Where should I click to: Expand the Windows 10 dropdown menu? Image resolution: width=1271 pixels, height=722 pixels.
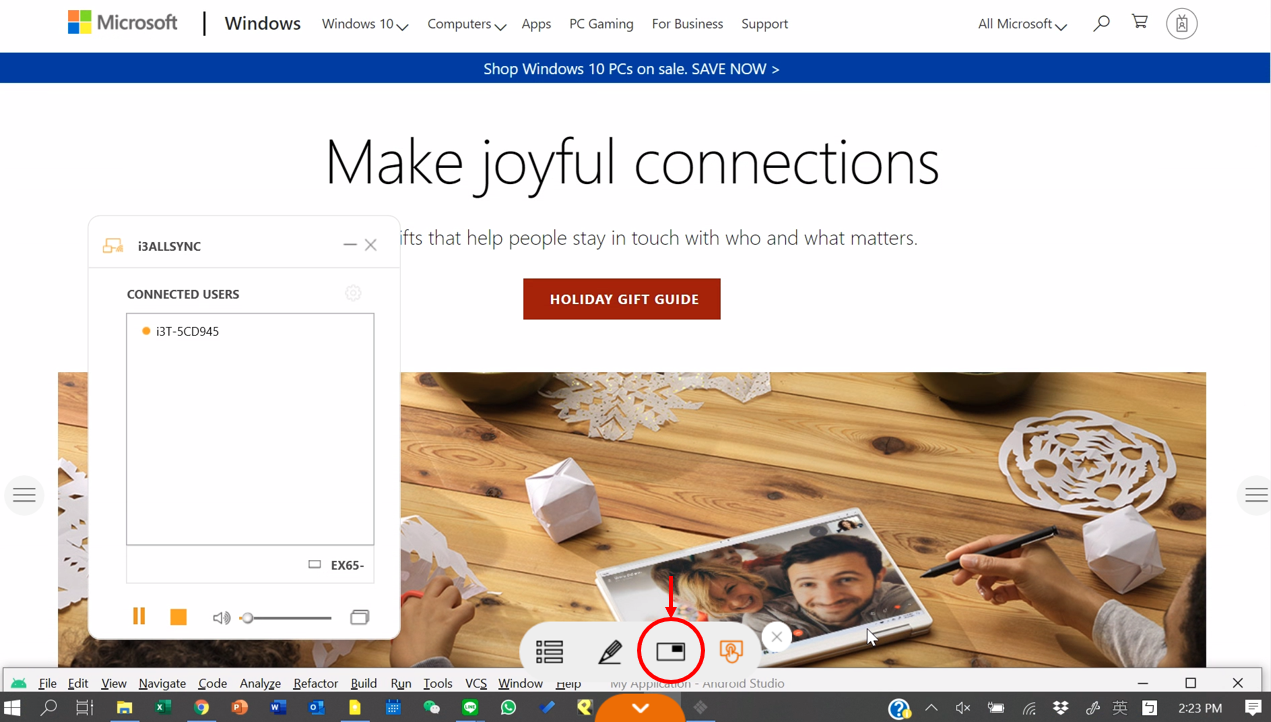coord(364,24)
